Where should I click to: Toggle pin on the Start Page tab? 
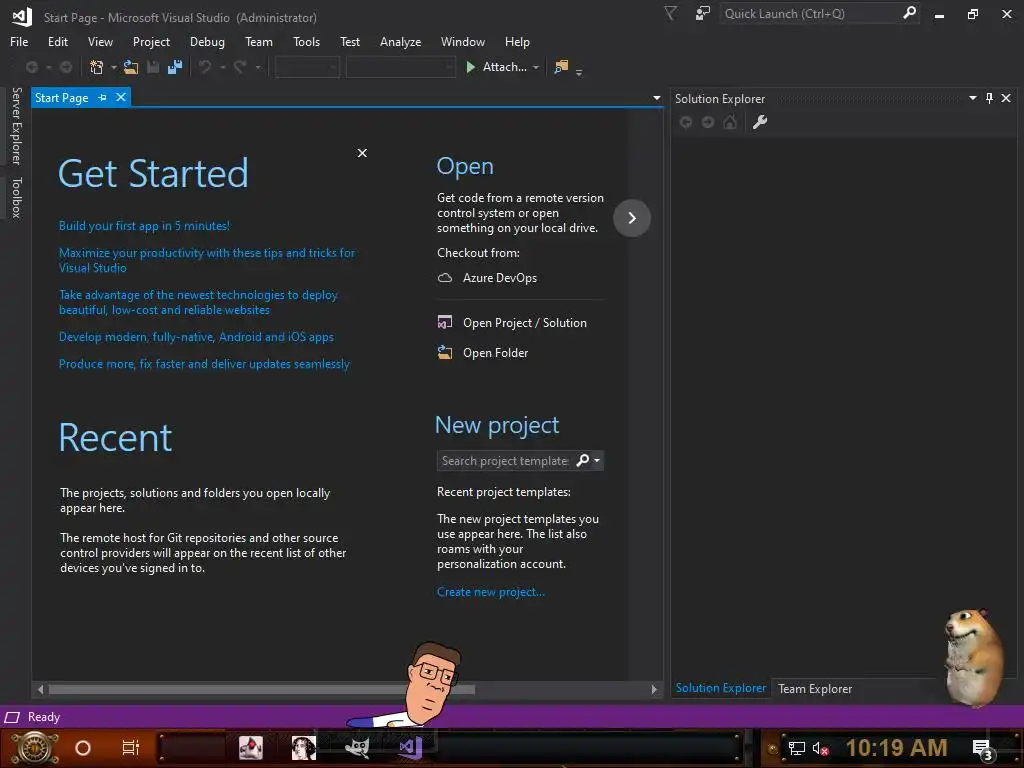[x=103, y=97]
